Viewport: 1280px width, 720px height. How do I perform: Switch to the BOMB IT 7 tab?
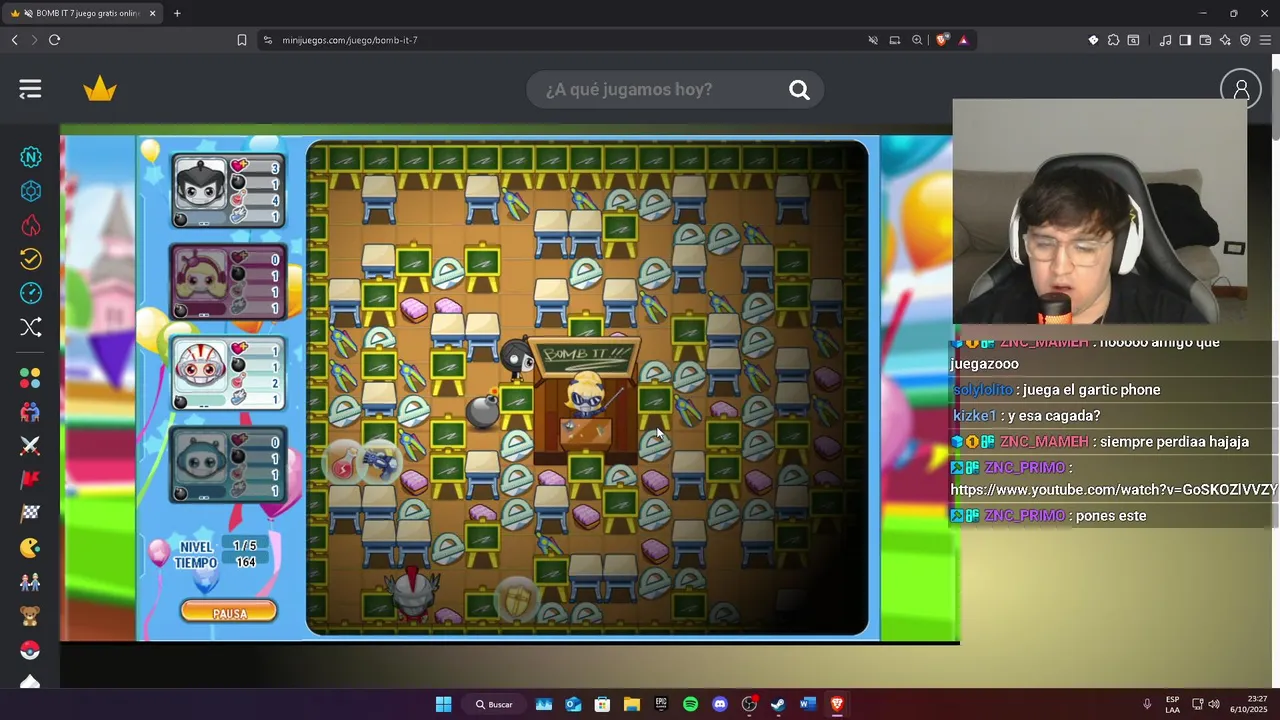83,13
